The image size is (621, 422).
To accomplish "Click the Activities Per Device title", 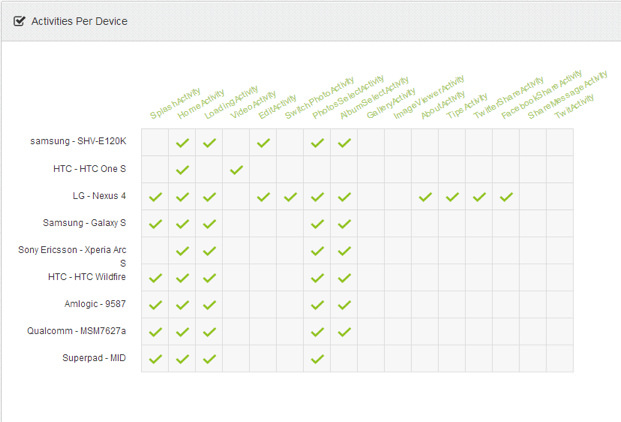I will (79, 20).
